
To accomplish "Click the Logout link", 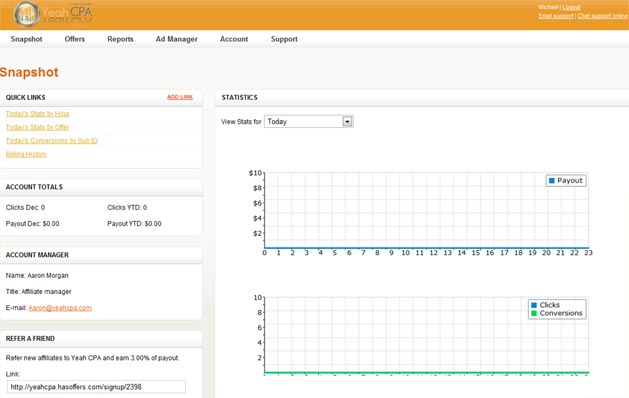I will (x=571, y=7).
